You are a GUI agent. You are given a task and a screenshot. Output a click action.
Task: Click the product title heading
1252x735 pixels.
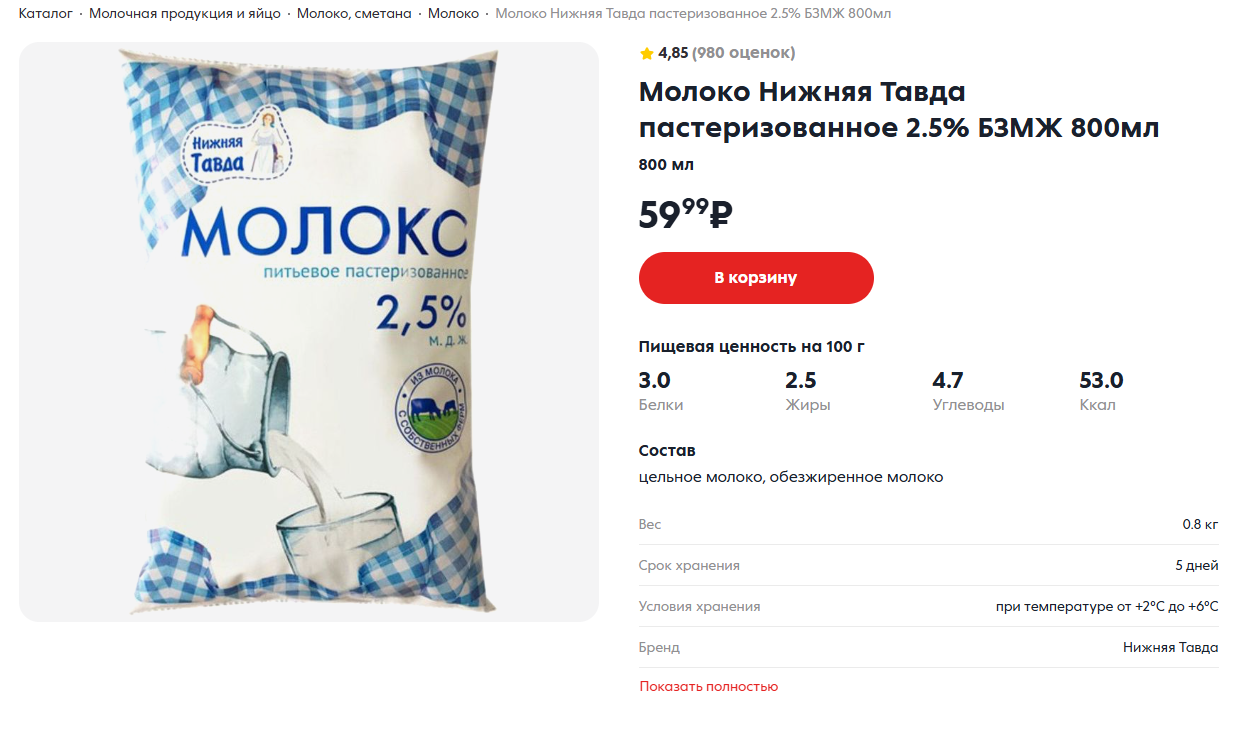(899, 110)
